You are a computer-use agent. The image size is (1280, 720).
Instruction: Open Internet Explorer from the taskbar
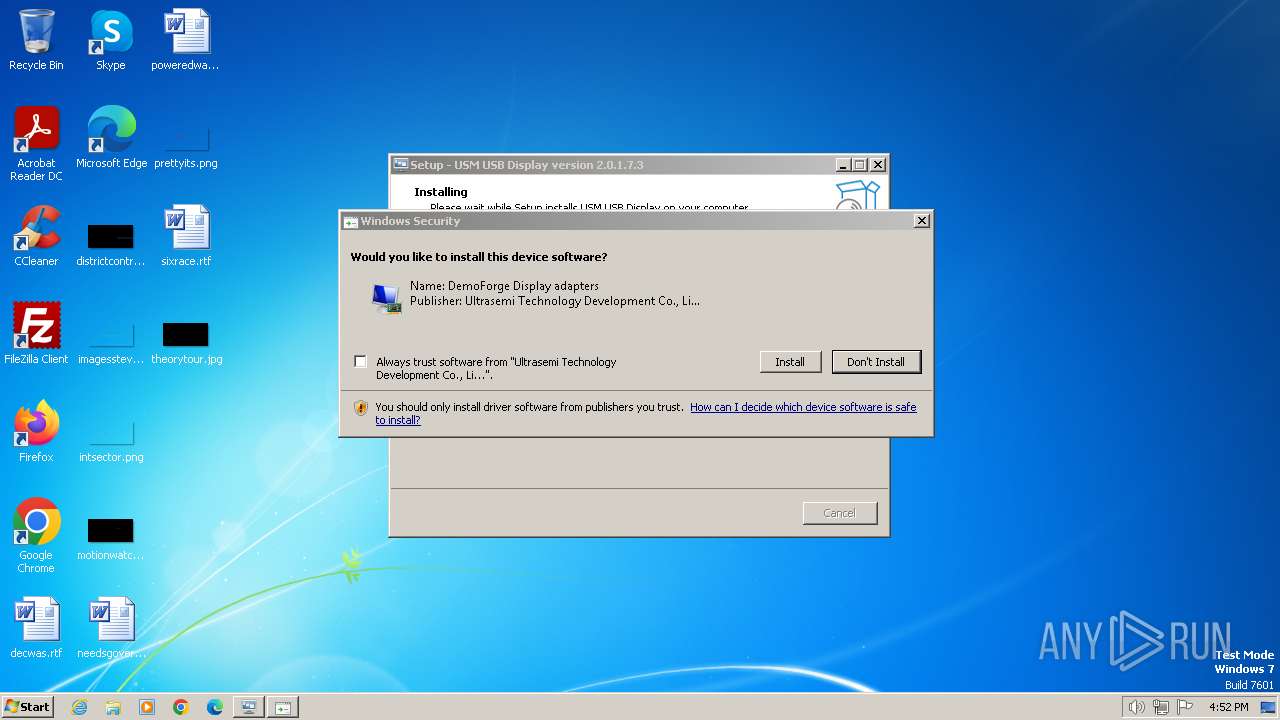(79, 707)
